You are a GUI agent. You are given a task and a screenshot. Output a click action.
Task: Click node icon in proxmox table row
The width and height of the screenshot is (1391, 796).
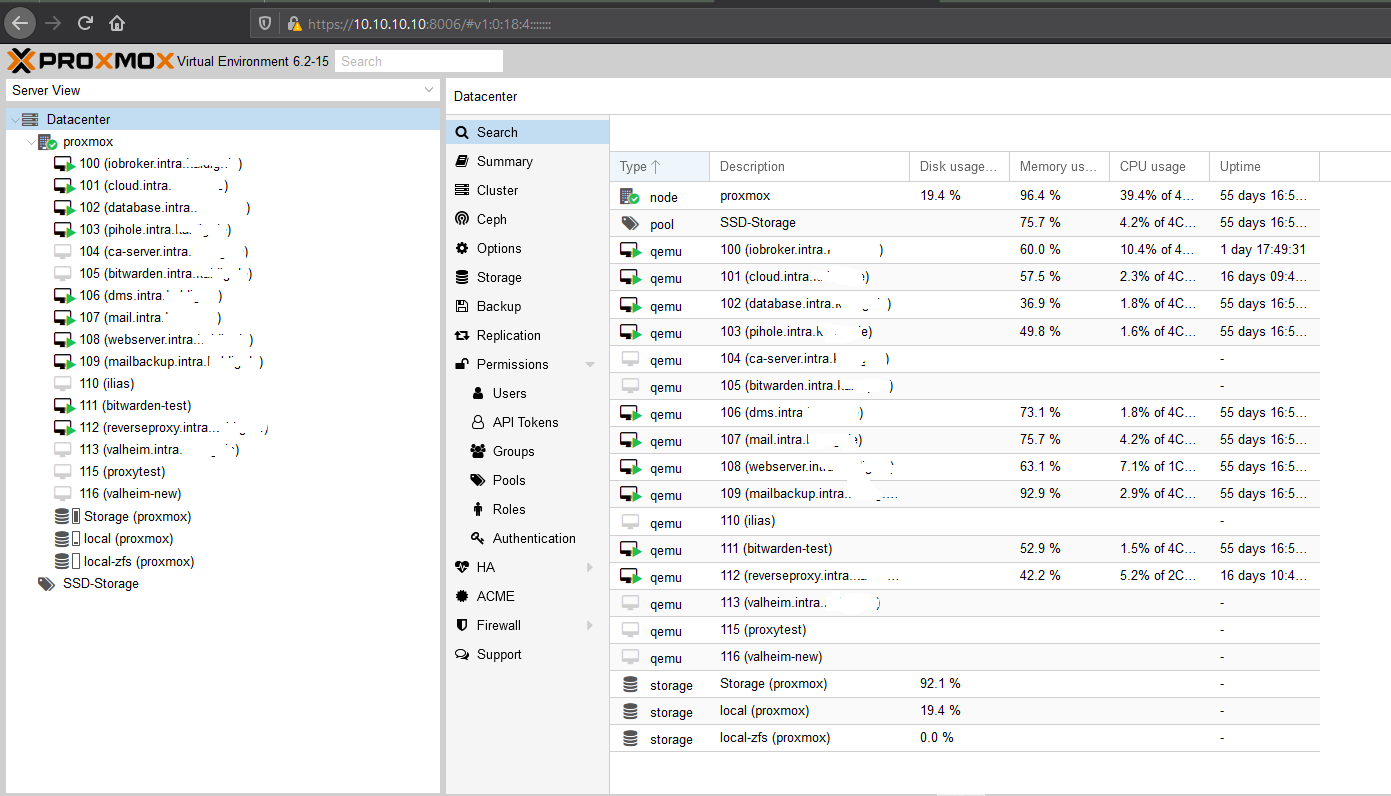(630, 196)
